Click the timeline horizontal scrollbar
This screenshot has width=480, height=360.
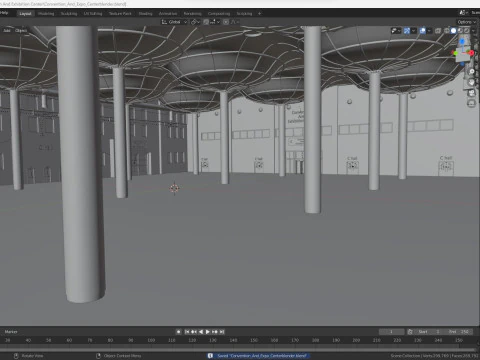(238, 349)
